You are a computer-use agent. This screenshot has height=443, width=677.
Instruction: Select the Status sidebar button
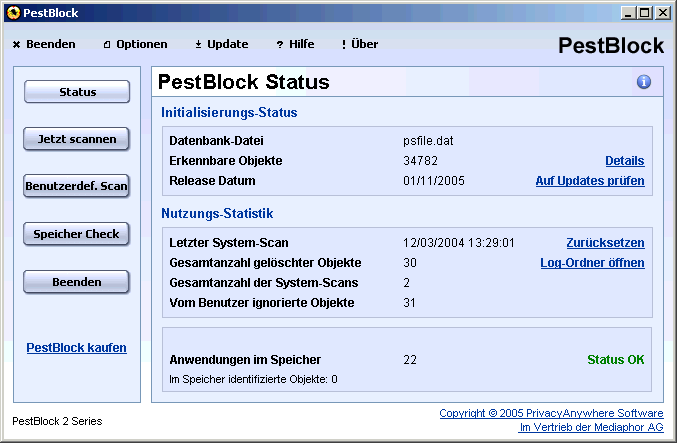77,92
